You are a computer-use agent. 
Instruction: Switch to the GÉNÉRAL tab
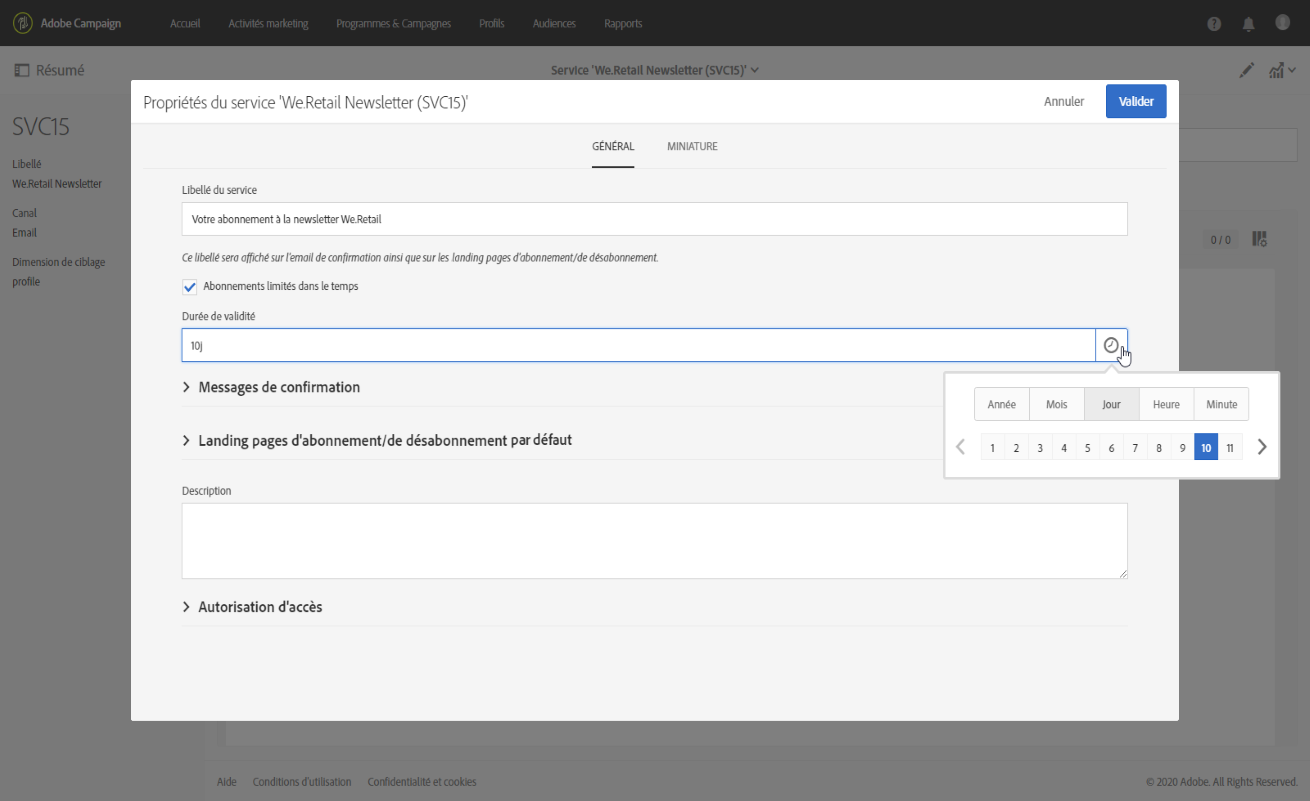(x=613, y=147)
